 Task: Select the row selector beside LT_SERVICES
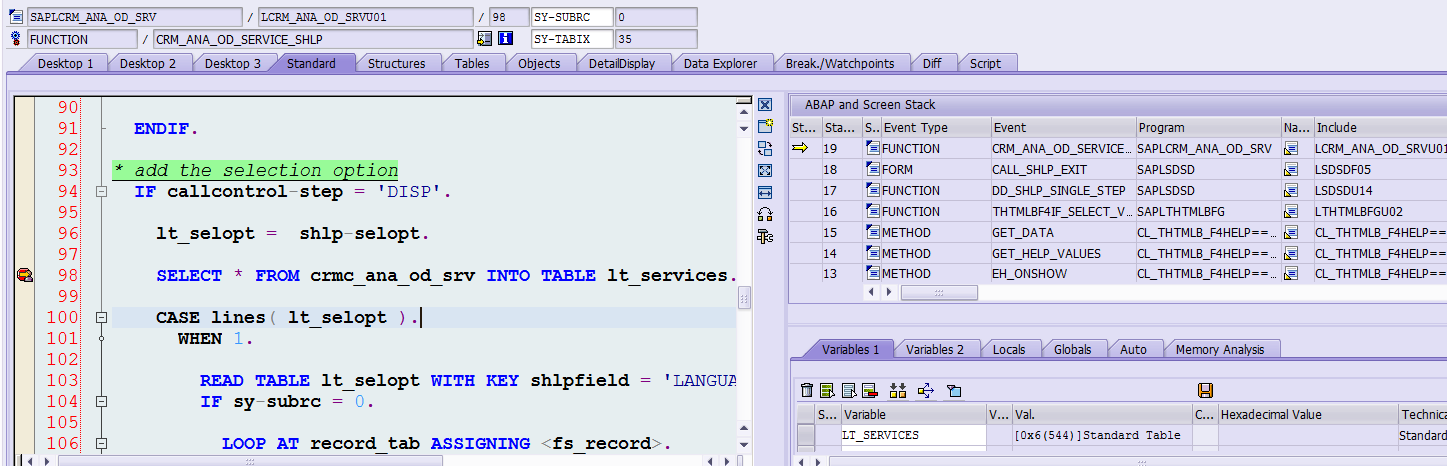tap(805, 435)
